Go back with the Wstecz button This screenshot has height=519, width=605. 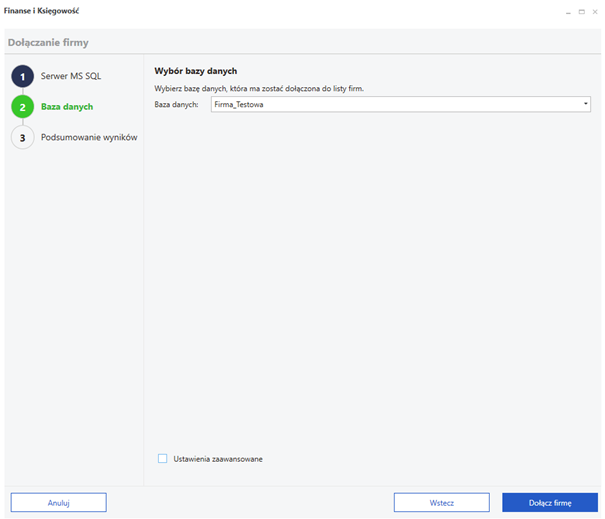(x=441, y=502)
